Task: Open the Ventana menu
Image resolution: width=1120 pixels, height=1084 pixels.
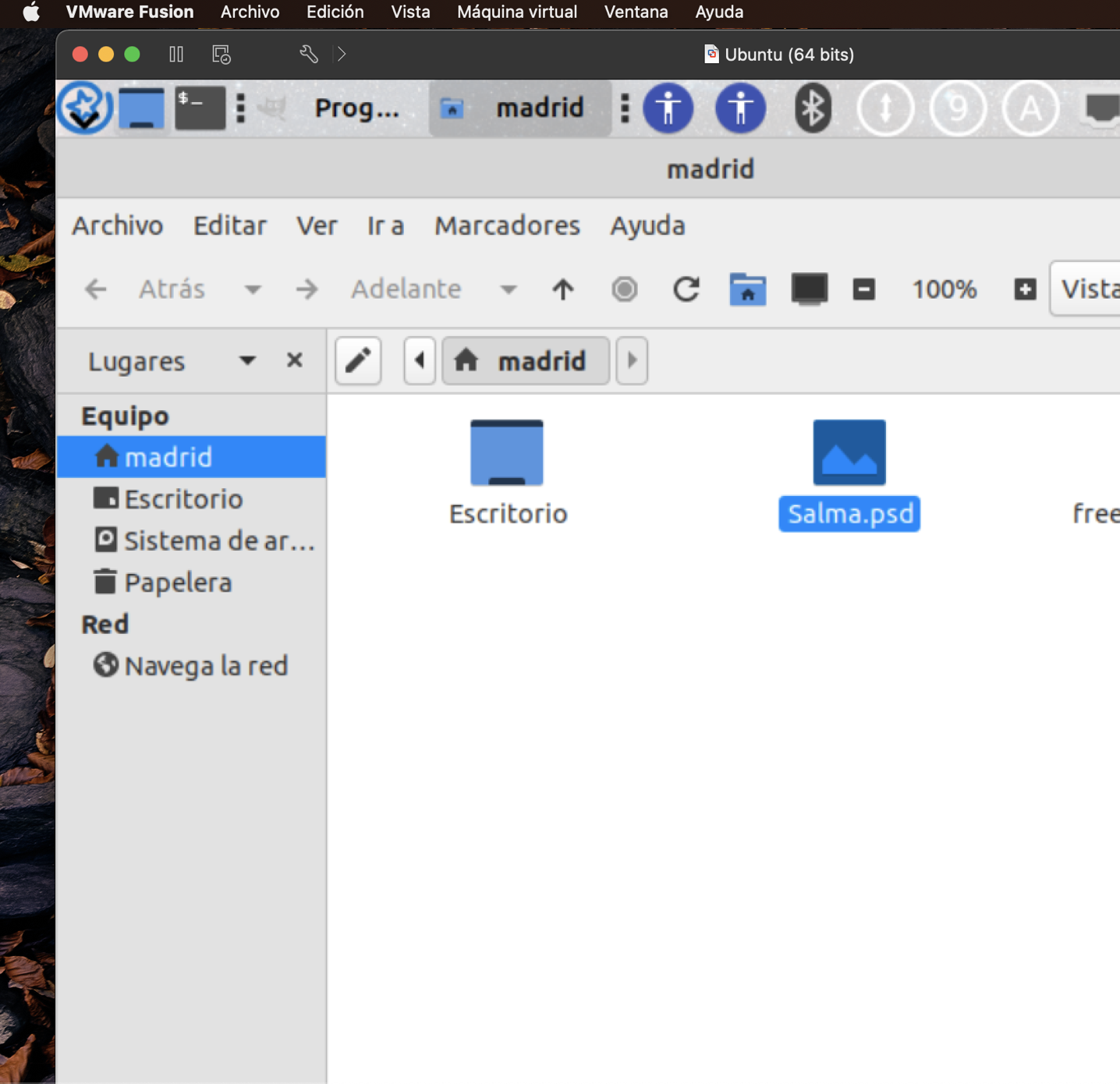Action: click(636, 12)
